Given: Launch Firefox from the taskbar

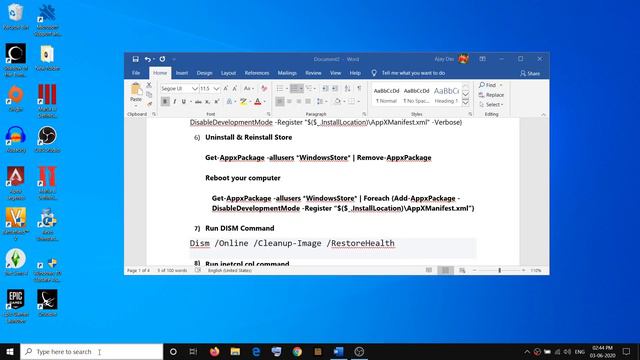Looking at the screenshot, I should (x=214, y=351).
